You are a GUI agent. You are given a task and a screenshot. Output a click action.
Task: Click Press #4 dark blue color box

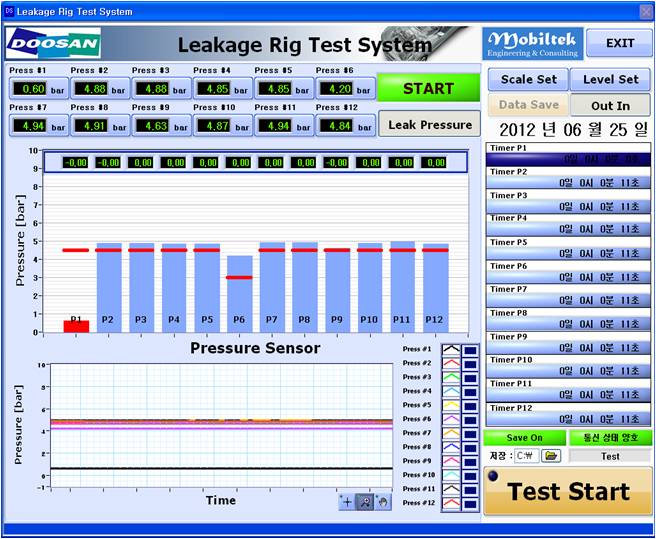click(x=470, y=391)
